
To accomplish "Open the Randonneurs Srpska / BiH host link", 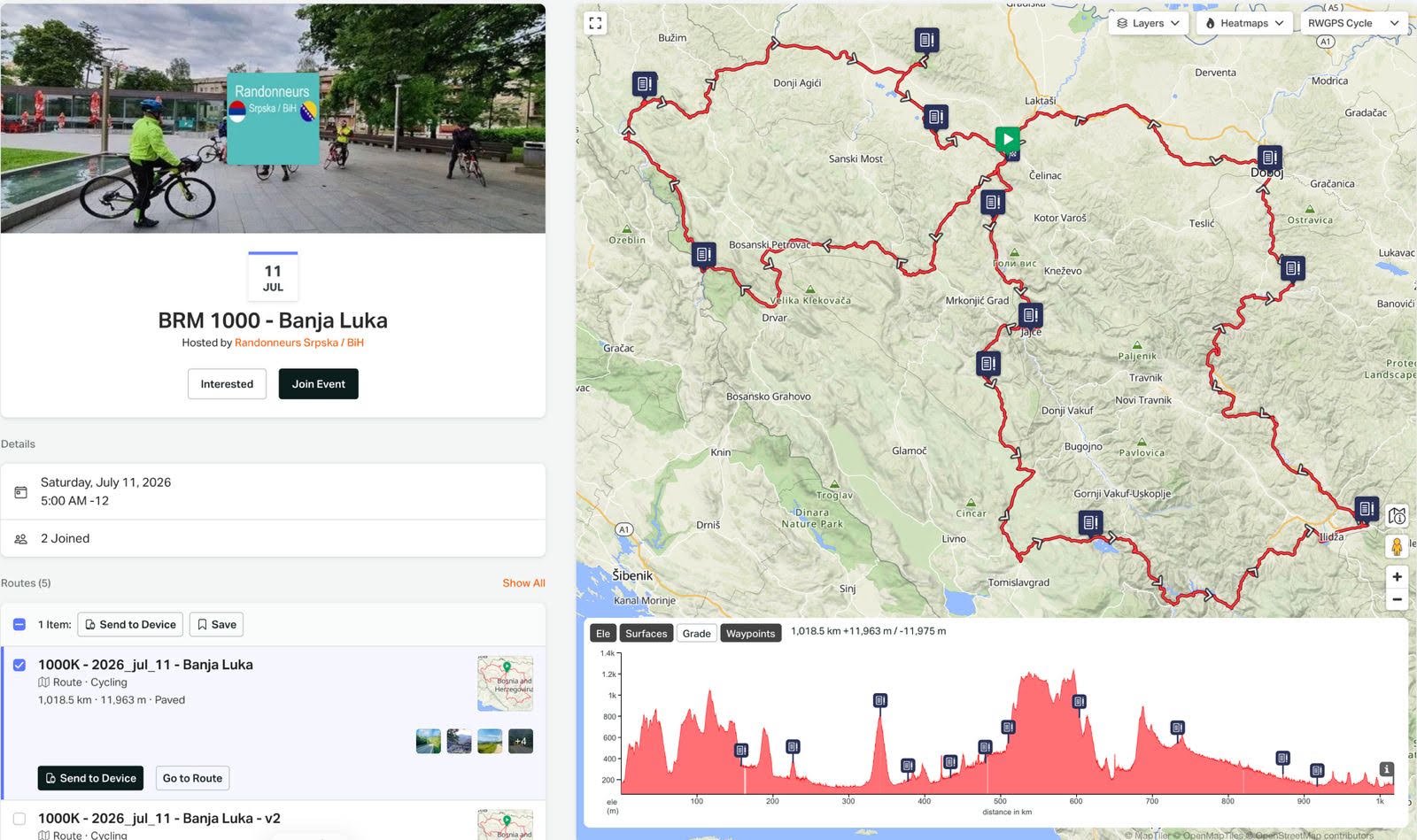I will (x=299, y=343).
